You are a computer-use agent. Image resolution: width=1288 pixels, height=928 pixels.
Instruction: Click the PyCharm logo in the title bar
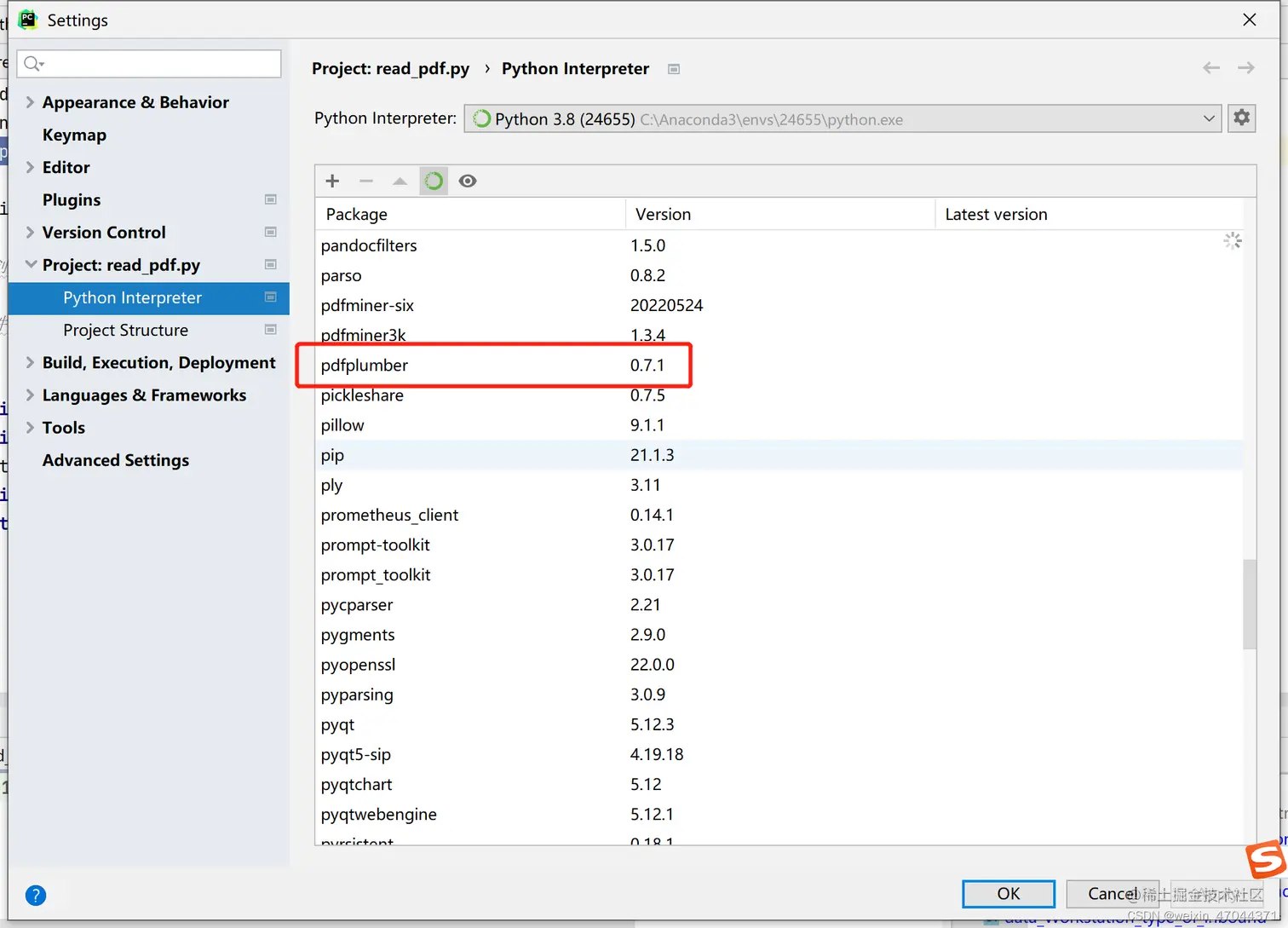click(x=28, y=20)
